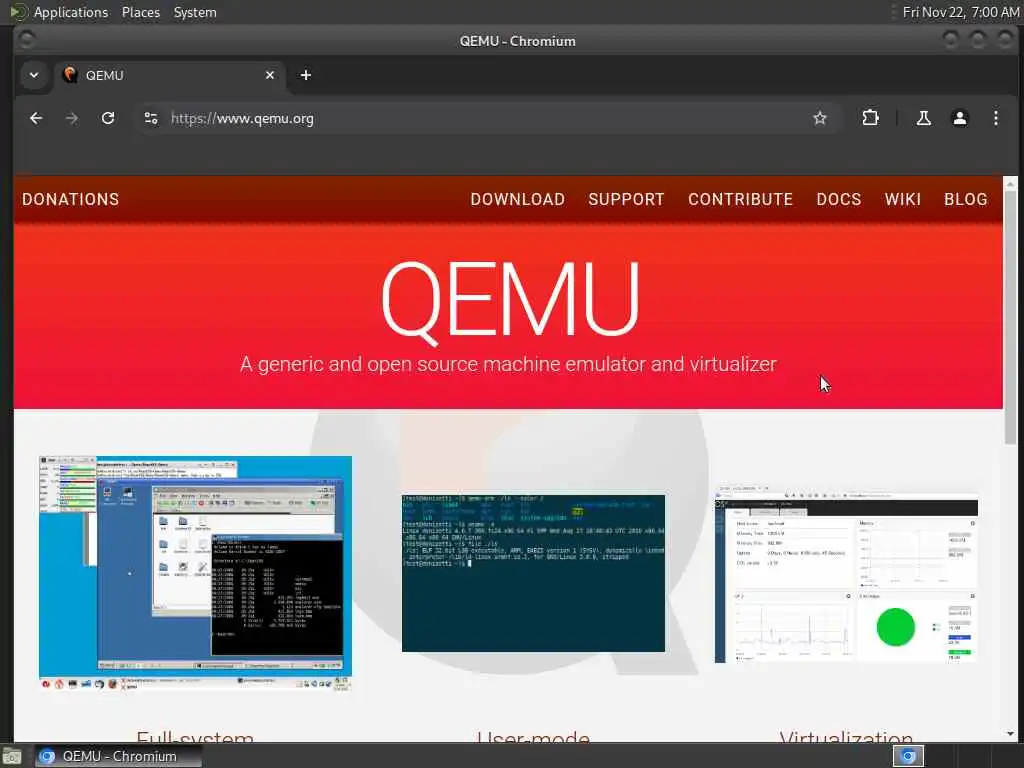The image size is (1024, 768).
Task: Visit the WIKI link
Action: [x=903, y=199]
